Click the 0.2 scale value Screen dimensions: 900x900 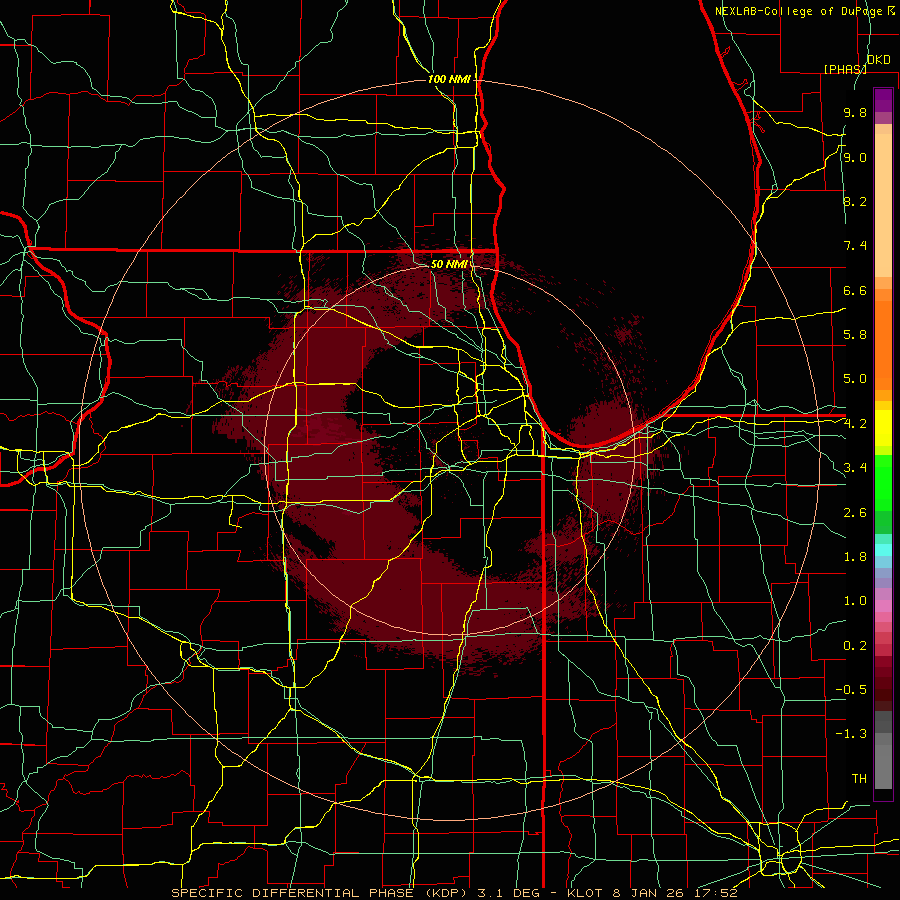(x=855, y=646)
